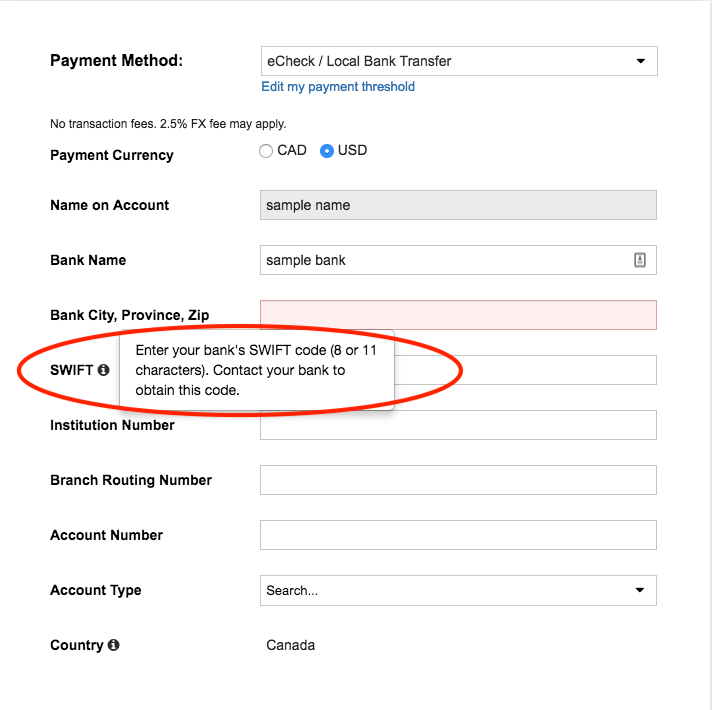
Task: Click the Branch Routing Number field
Action: point(458,480)
